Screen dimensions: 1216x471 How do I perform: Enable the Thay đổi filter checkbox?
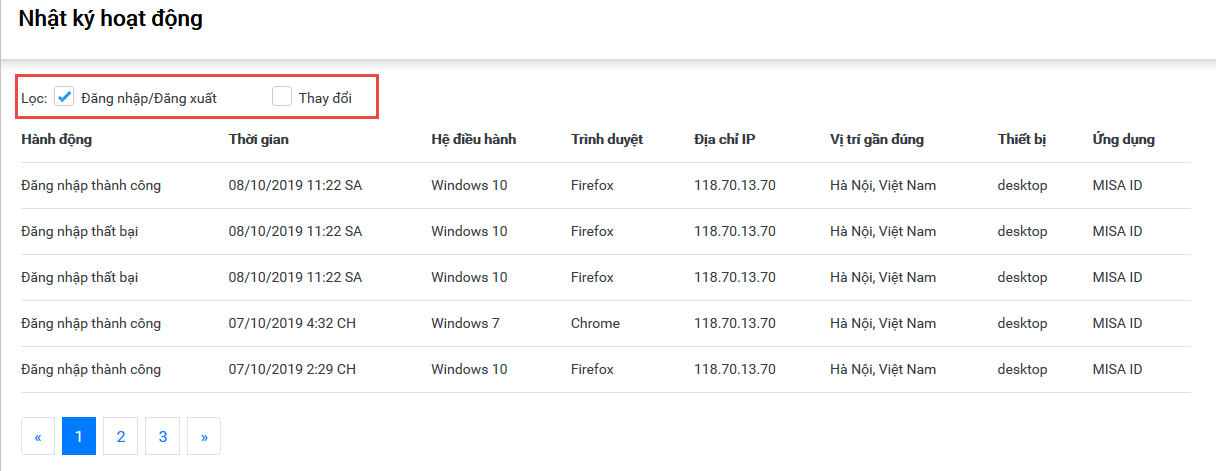pyautogui.click(x=282, y=97)
